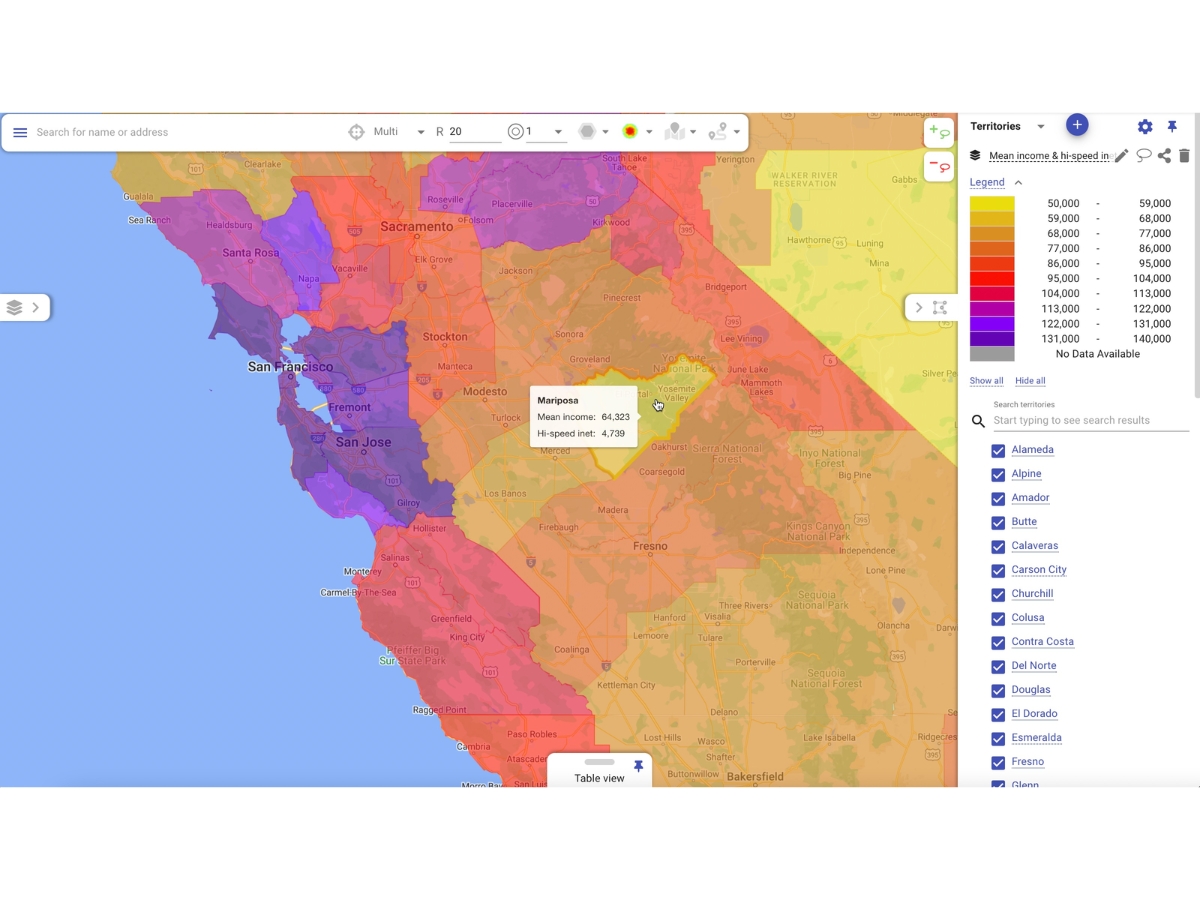Click the concentric rings radius icon
The height and width of the screenshot is (900, 1200).
515,132
